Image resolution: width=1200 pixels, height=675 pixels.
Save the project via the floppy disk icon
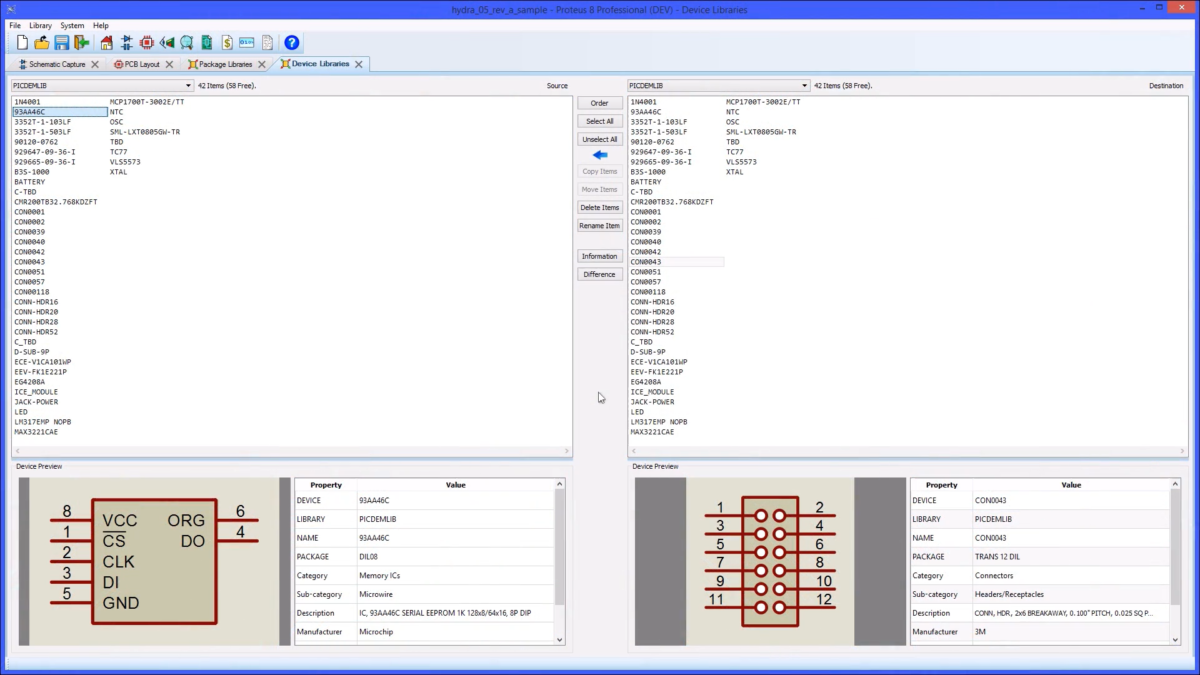click(x=62, y=43)
